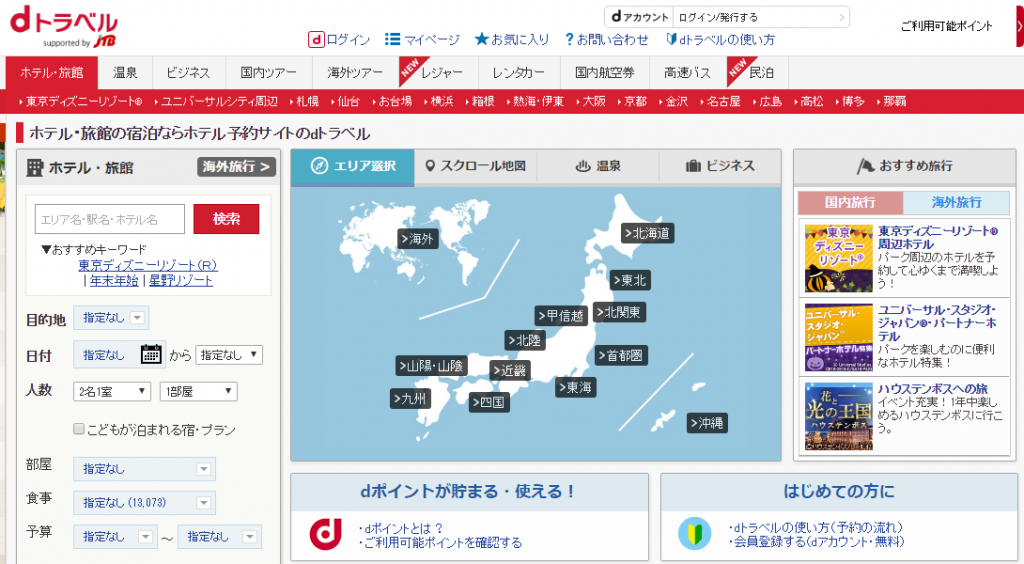Select the レンタカー navigation tab

(x=519, y=72)
